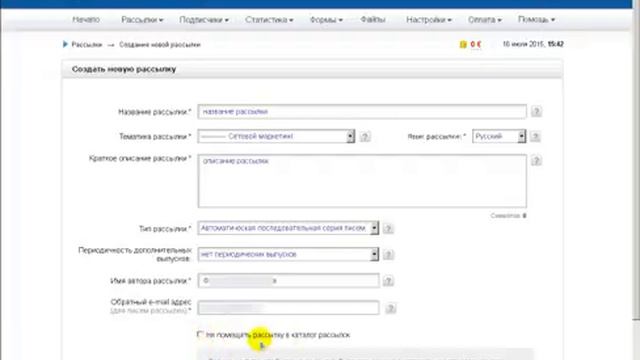Open help icon next to Краткое описание
Viewport: 640px width, 360px height.
[536, 161]
